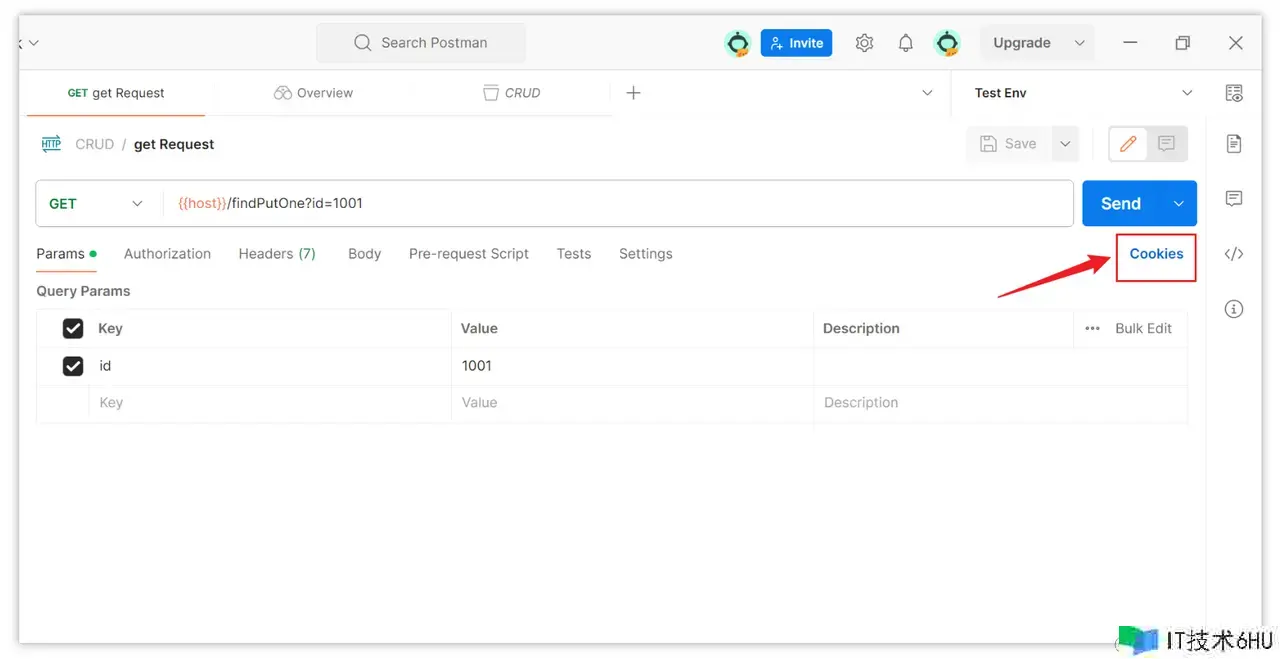Click CRUD in the breadcrumb
This screenshot has width=1280, height=659.
click(95, 144)
